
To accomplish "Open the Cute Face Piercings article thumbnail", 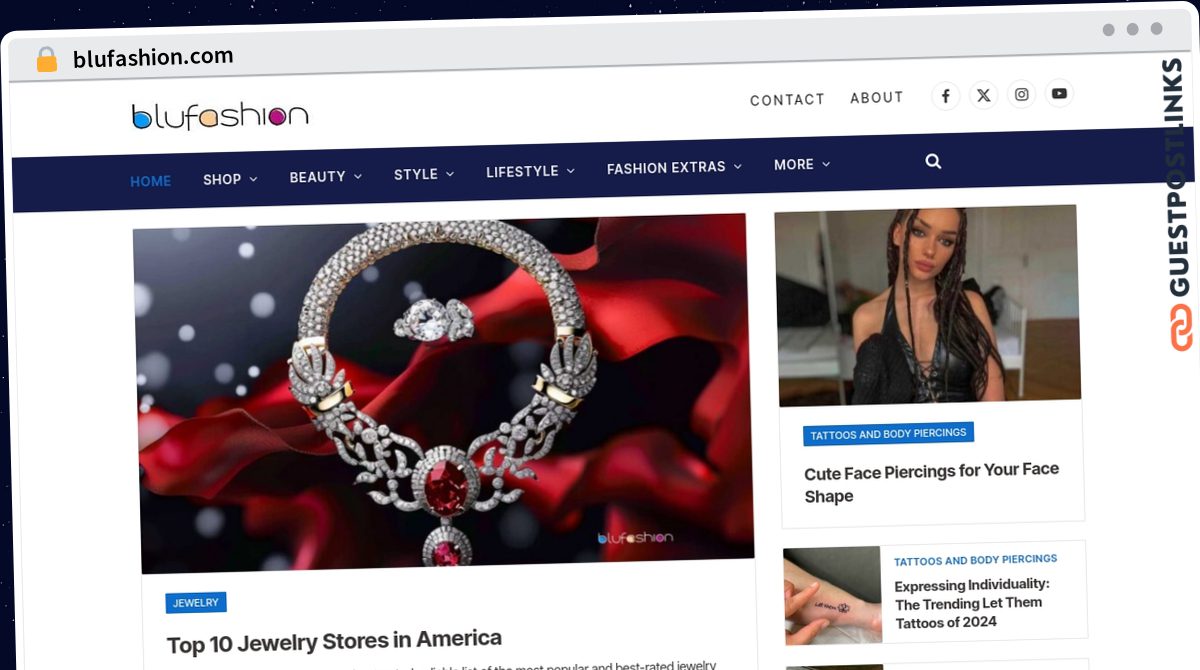I will point(927,305).
